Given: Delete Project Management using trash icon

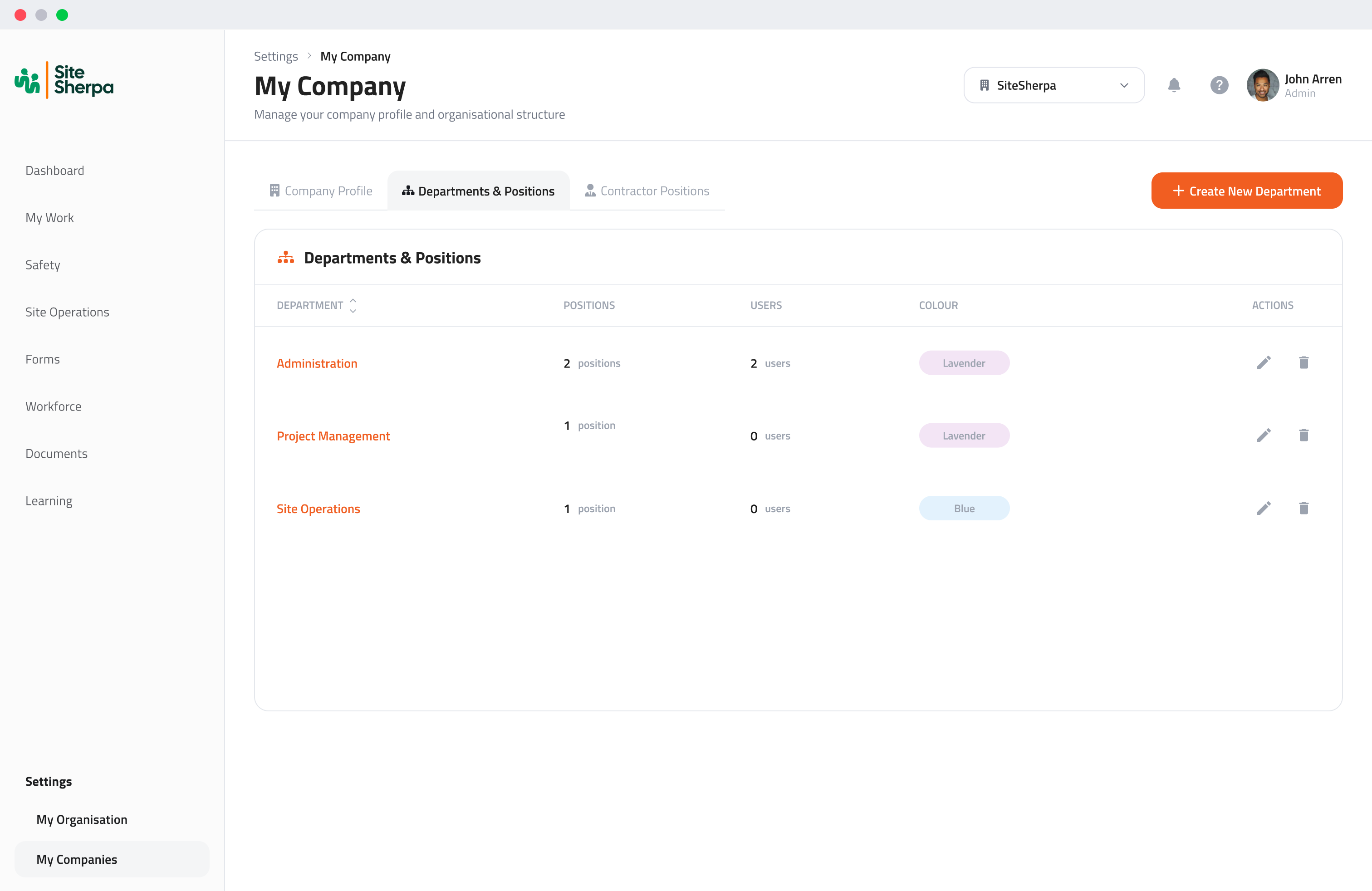Looking at the screenshot, I should 1303,435.
